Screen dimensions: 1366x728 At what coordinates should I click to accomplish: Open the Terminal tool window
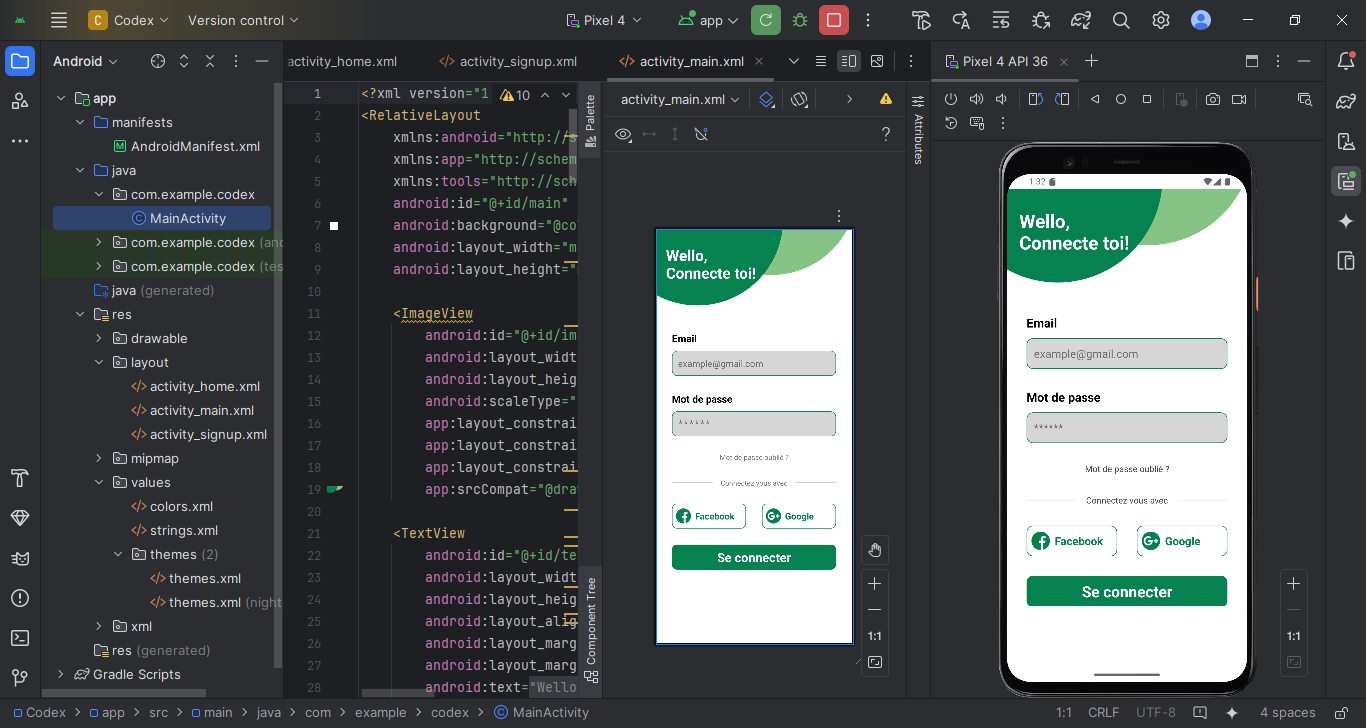[x=20, y=638]
